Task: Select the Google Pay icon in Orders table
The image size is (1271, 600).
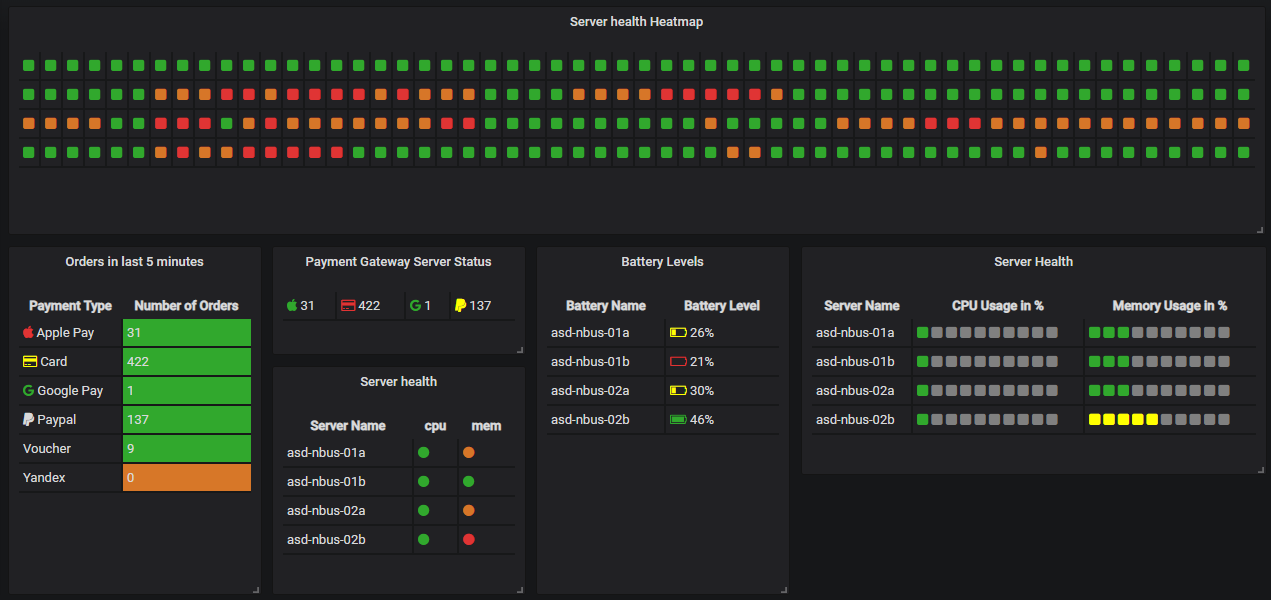Action: [28, 390]
